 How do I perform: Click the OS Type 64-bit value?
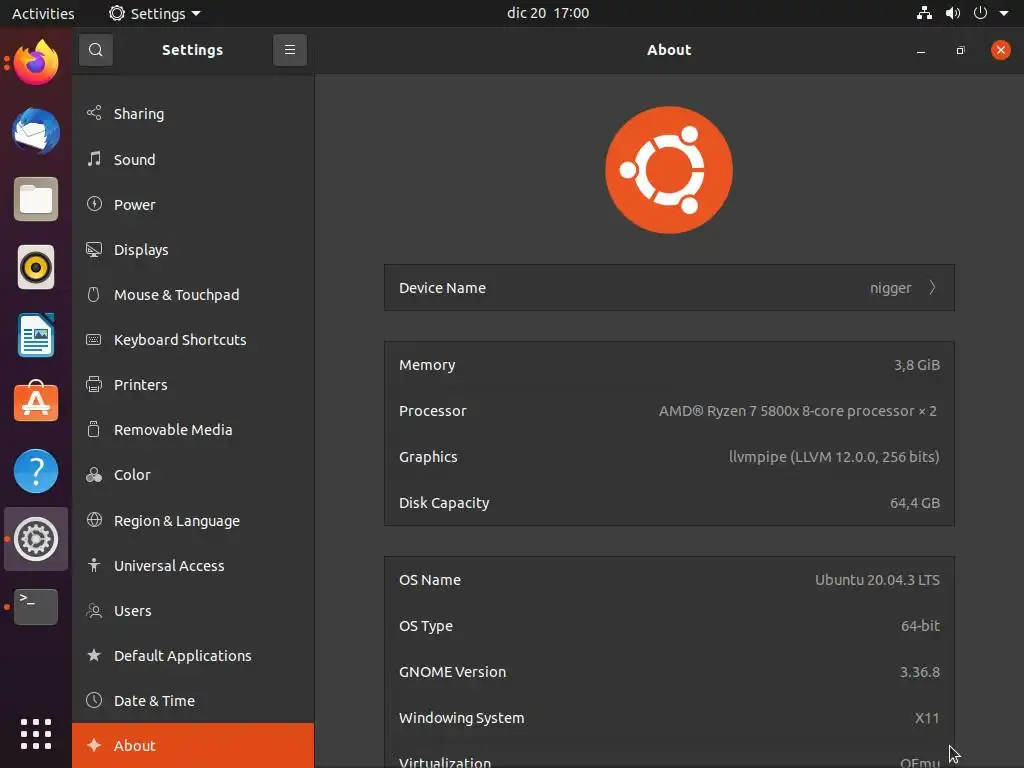click(920, 626)
